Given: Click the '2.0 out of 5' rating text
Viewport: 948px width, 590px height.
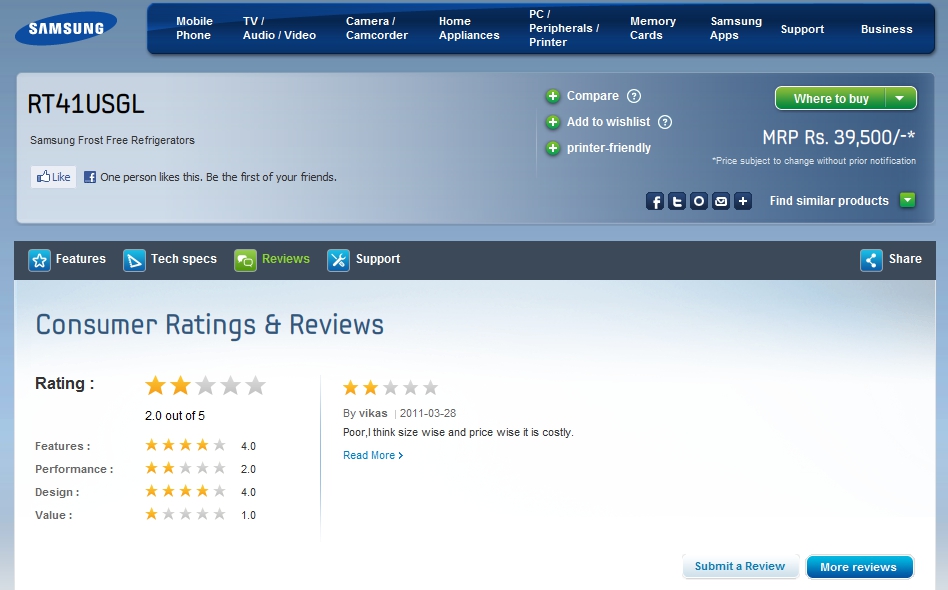Looking at the screenshot, I should [x=175, y=416].
